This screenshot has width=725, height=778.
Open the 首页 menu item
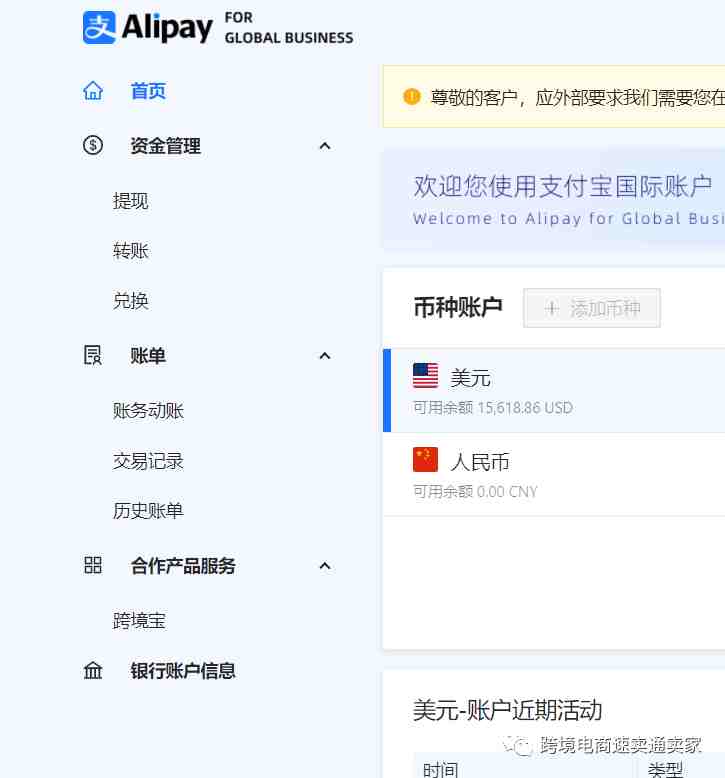148,91
